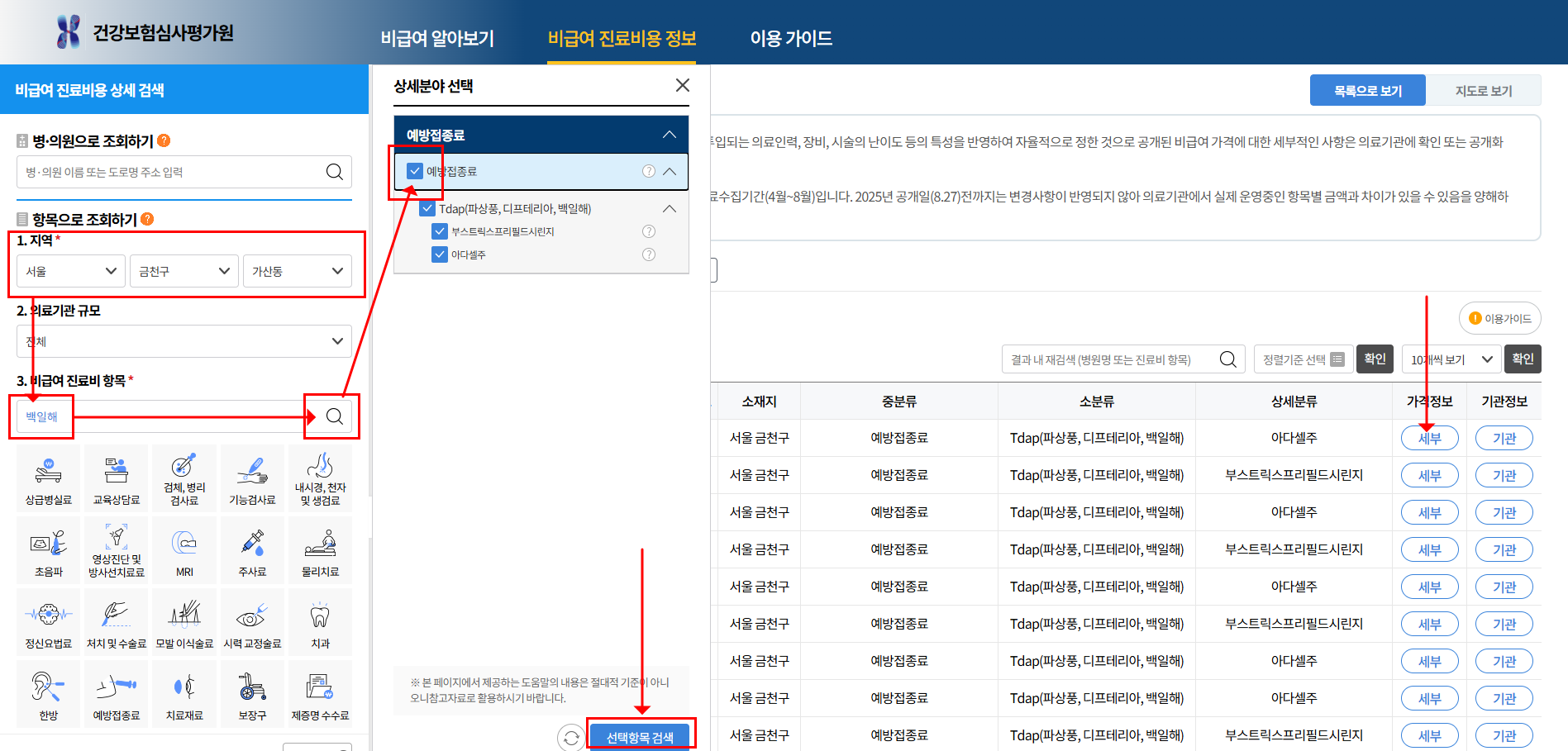1568x751 pixels.
Task: Click the results re-search magnifier icon
Action: [1228, 359]
